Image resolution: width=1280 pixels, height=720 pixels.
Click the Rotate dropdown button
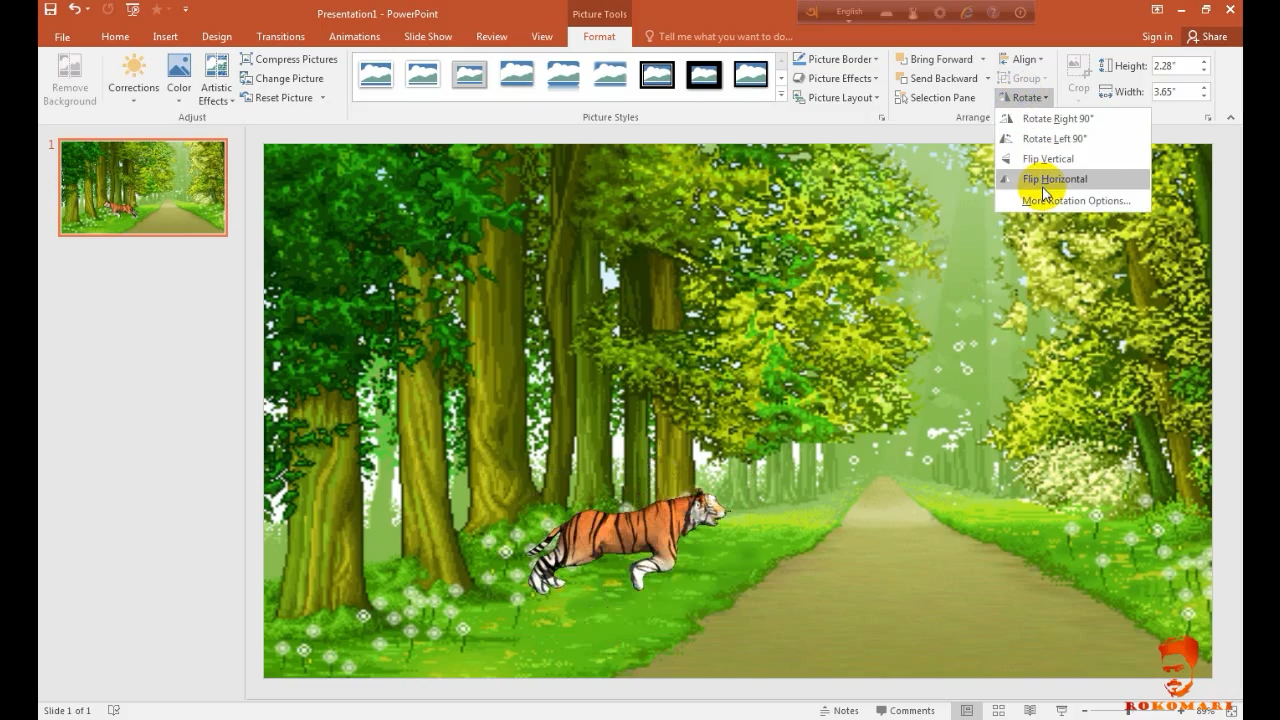click(x=1023, y=98)
